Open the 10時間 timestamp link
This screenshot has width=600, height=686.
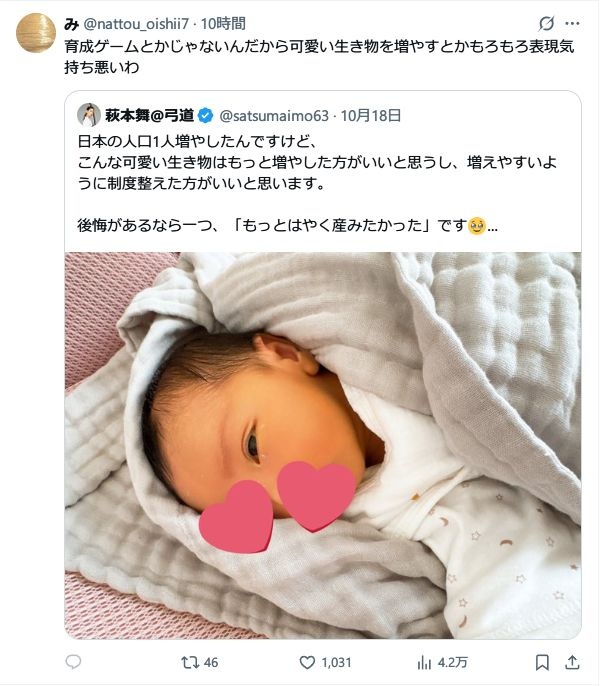coord(223,24)
